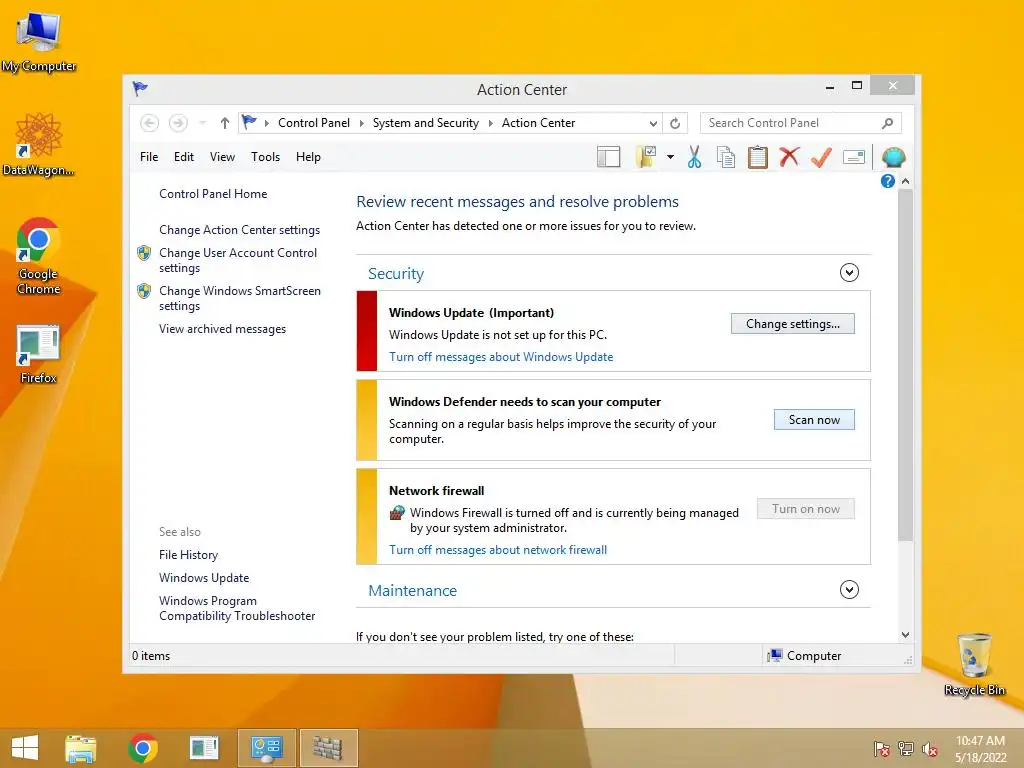Expand submenu arrow after Control Panel
This screenshot has height=768, width=1024.
[361, 123]
